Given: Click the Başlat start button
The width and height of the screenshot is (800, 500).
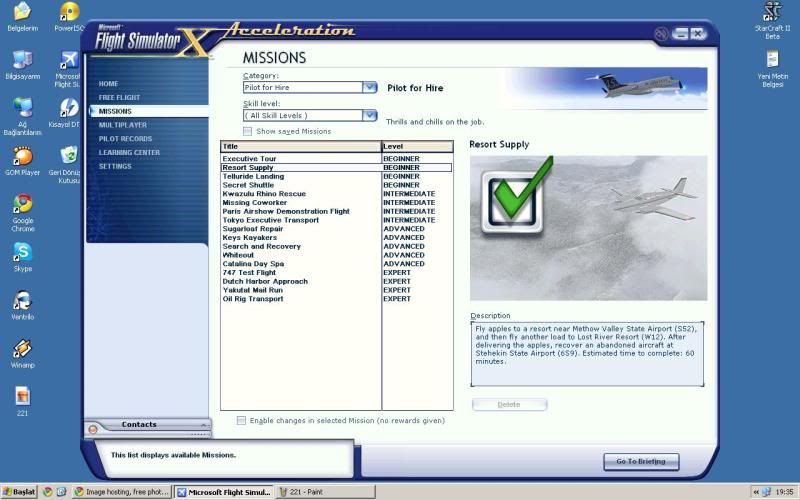Looking at the screenshot, I should click(19, 492).
